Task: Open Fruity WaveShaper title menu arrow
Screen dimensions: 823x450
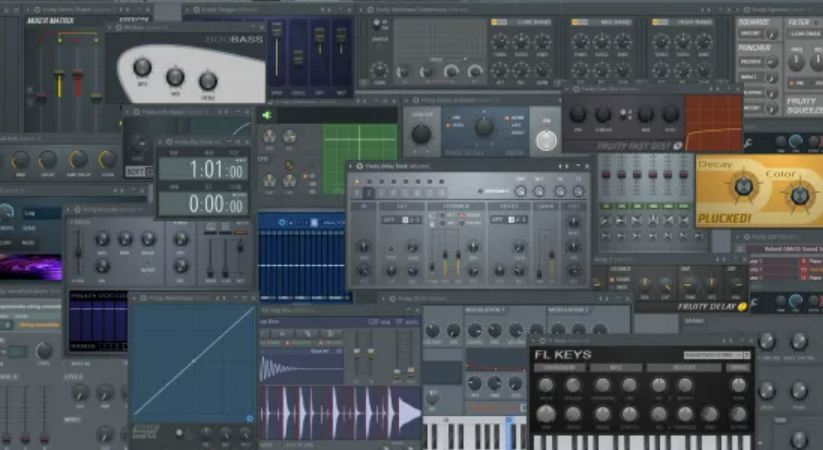Action: pos(135,298)
